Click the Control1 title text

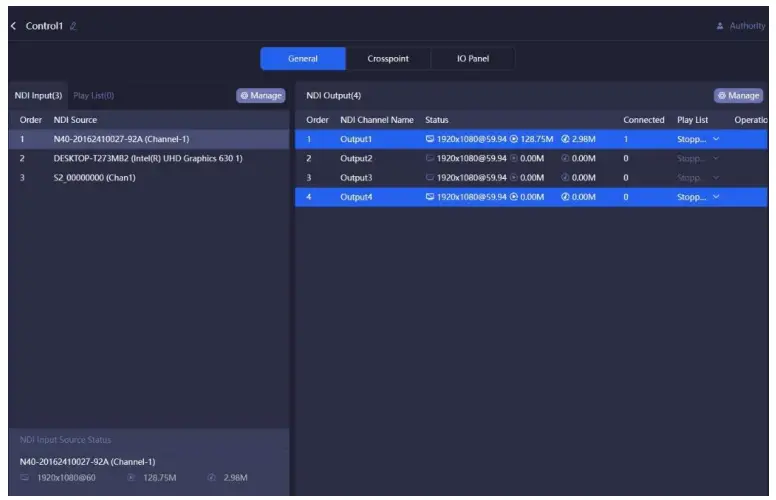click(44, 26)
